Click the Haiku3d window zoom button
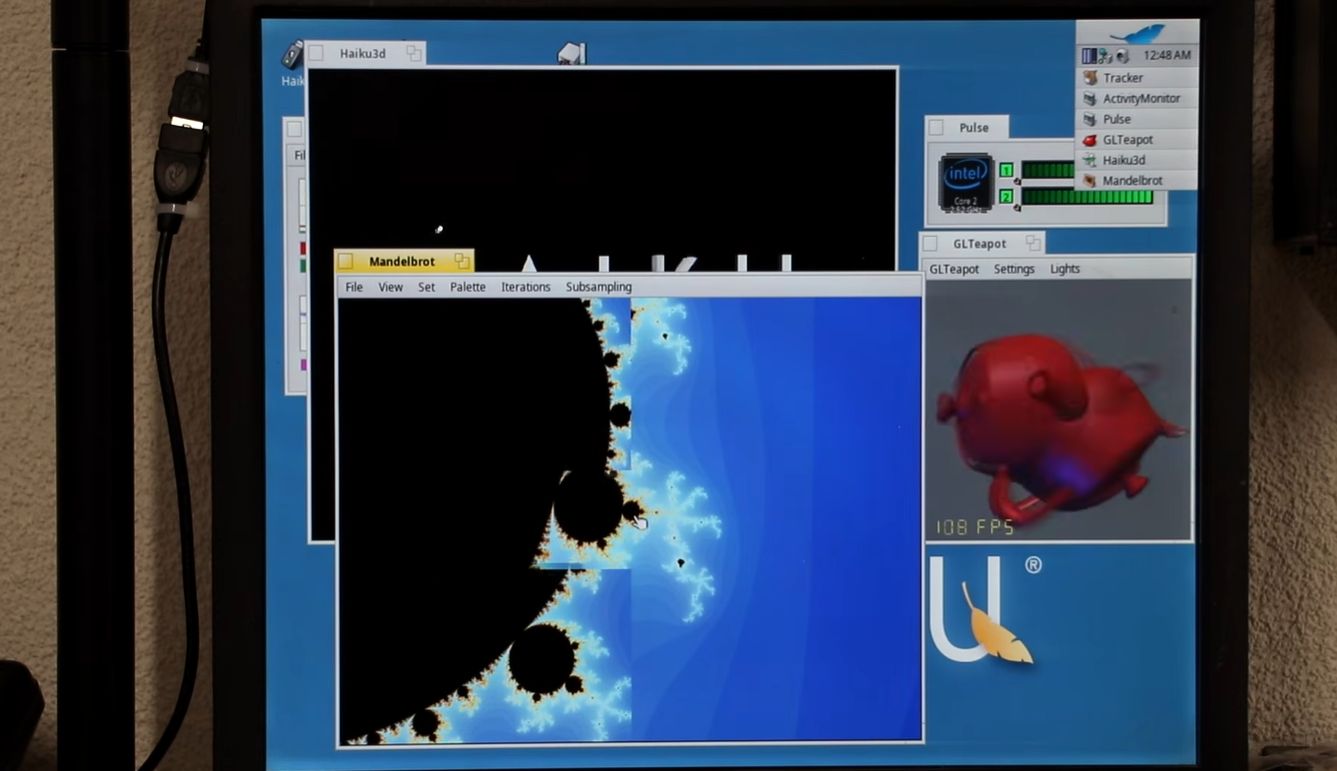The image size is (1337, 771). (413, 53)
